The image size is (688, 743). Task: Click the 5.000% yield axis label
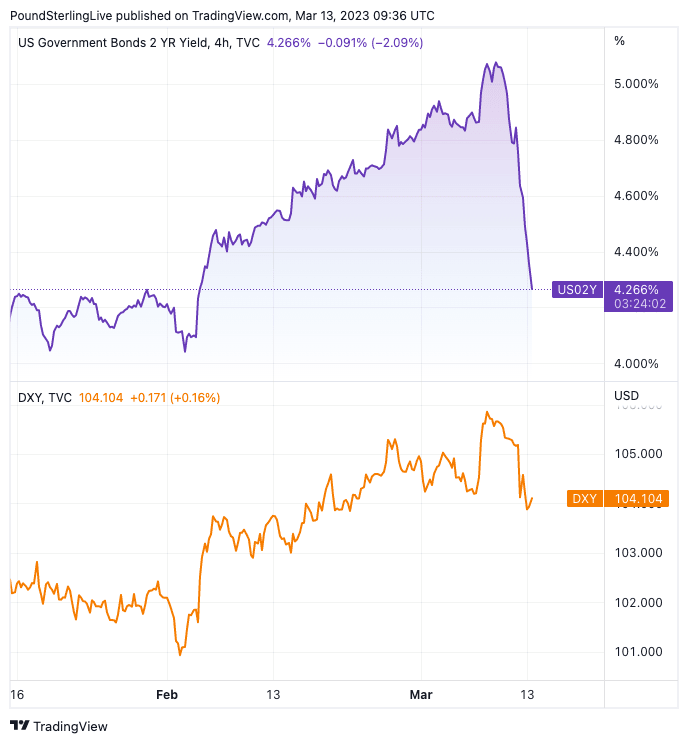637,84
